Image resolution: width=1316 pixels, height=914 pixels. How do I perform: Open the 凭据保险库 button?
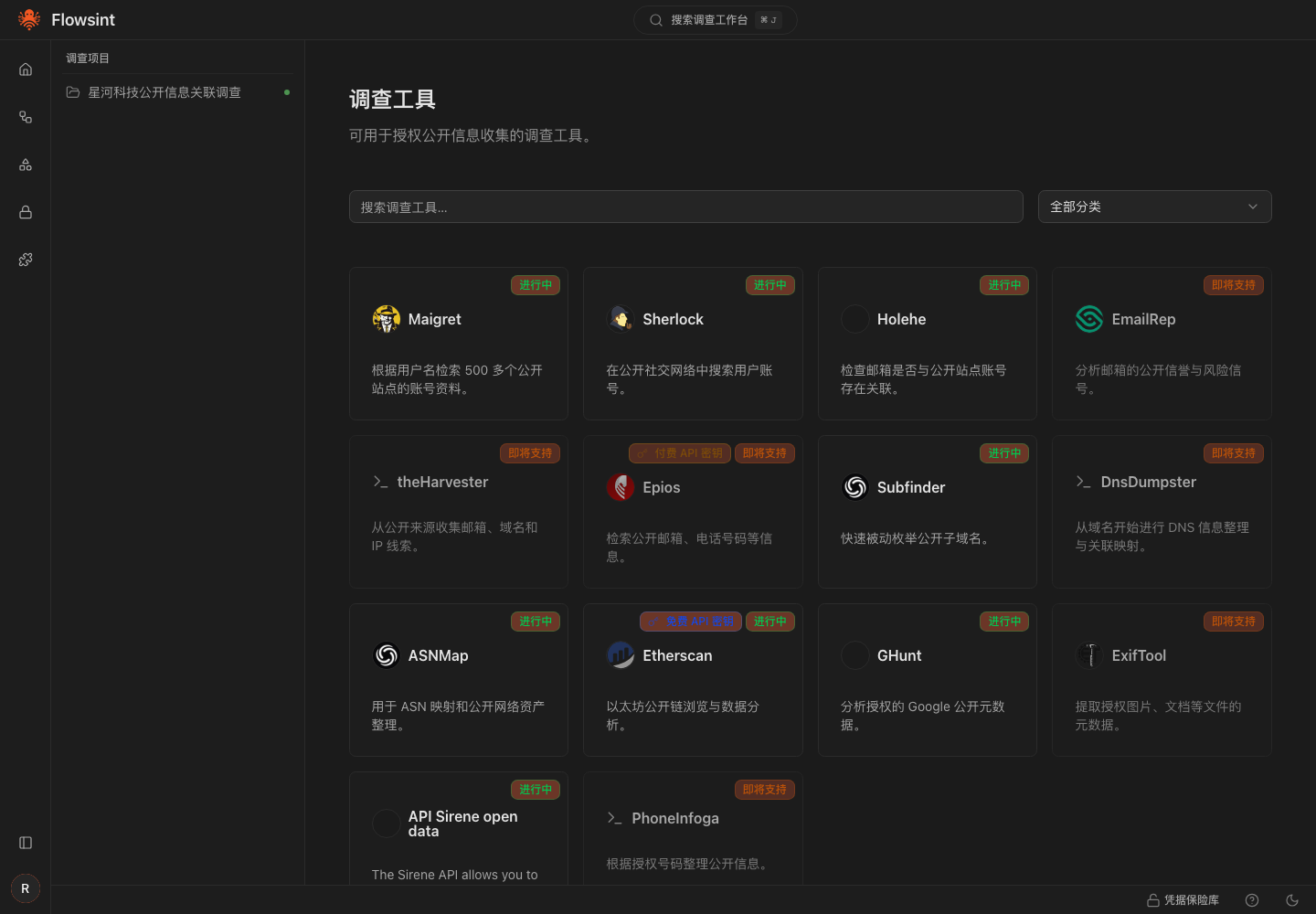coord(1183,900)
